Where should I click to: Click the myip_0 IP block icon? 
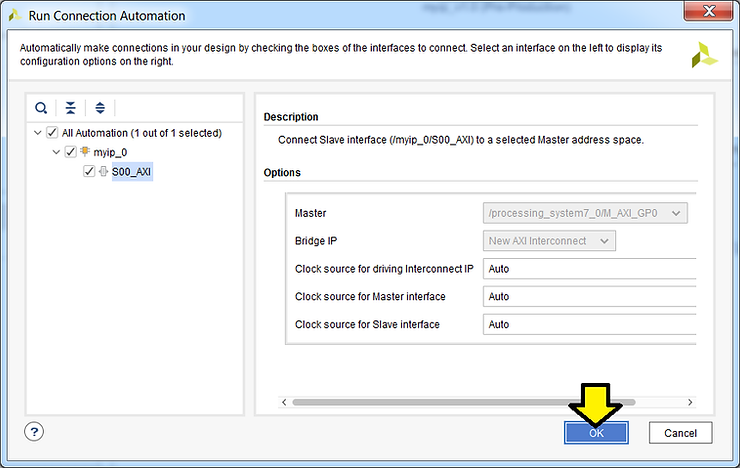point(85,151)
